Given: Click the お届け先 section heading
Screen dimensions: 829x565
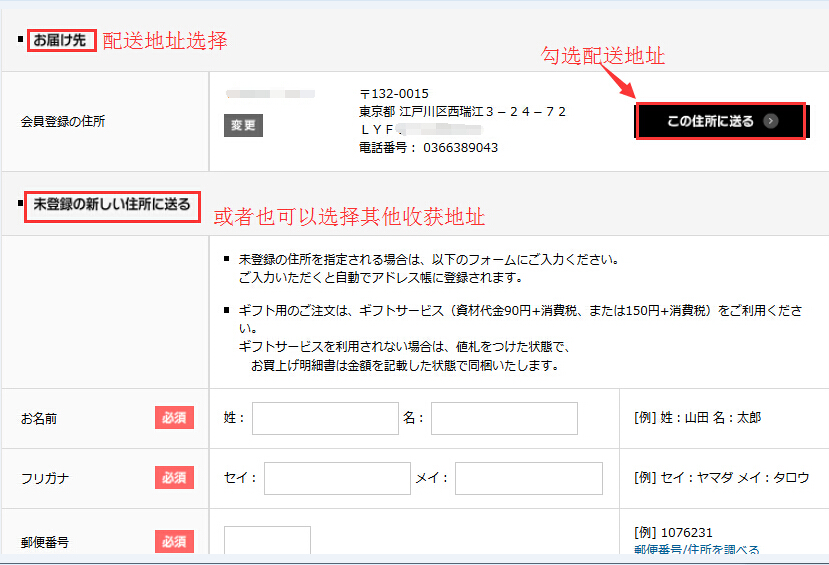Looking at the screenshot, I should coord(61,41).
